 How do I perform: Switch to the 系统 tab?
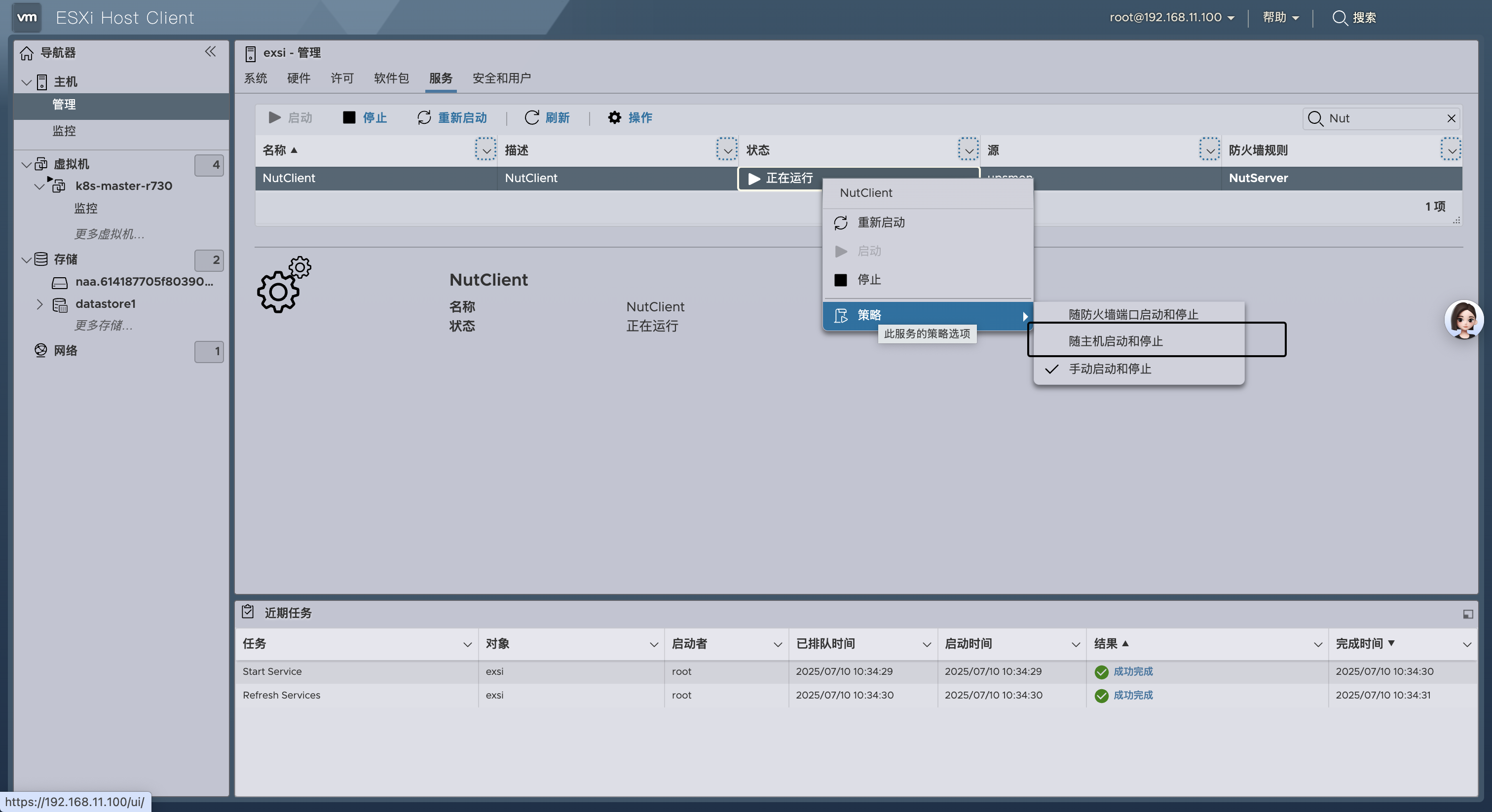pyautogui.click(x=256, y=78)
